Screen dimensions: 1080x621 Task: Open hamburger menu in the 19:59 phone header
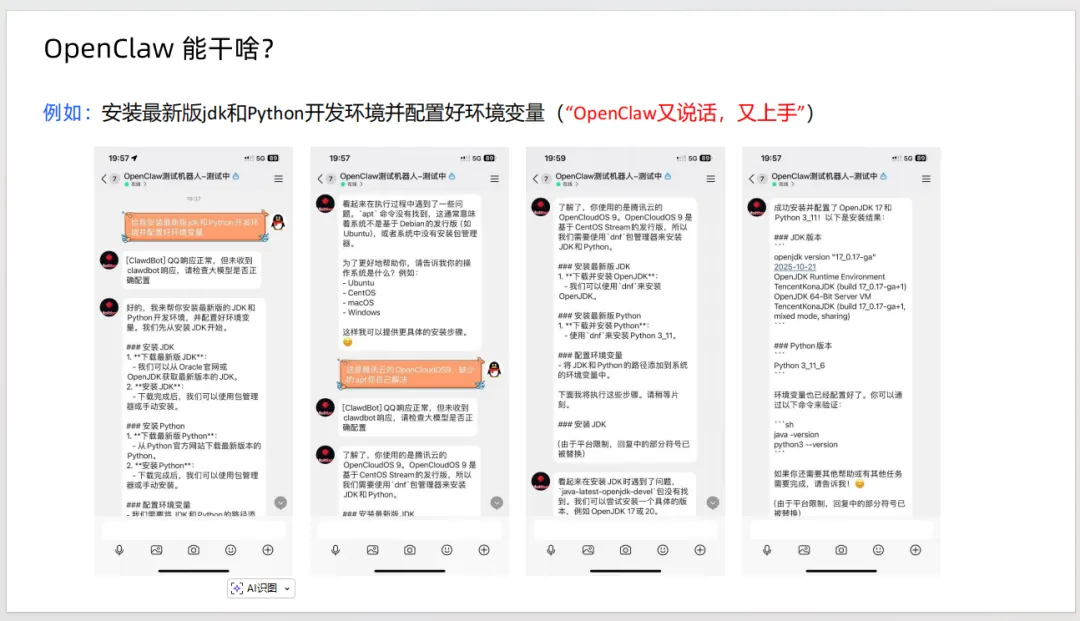pos(710,178)
